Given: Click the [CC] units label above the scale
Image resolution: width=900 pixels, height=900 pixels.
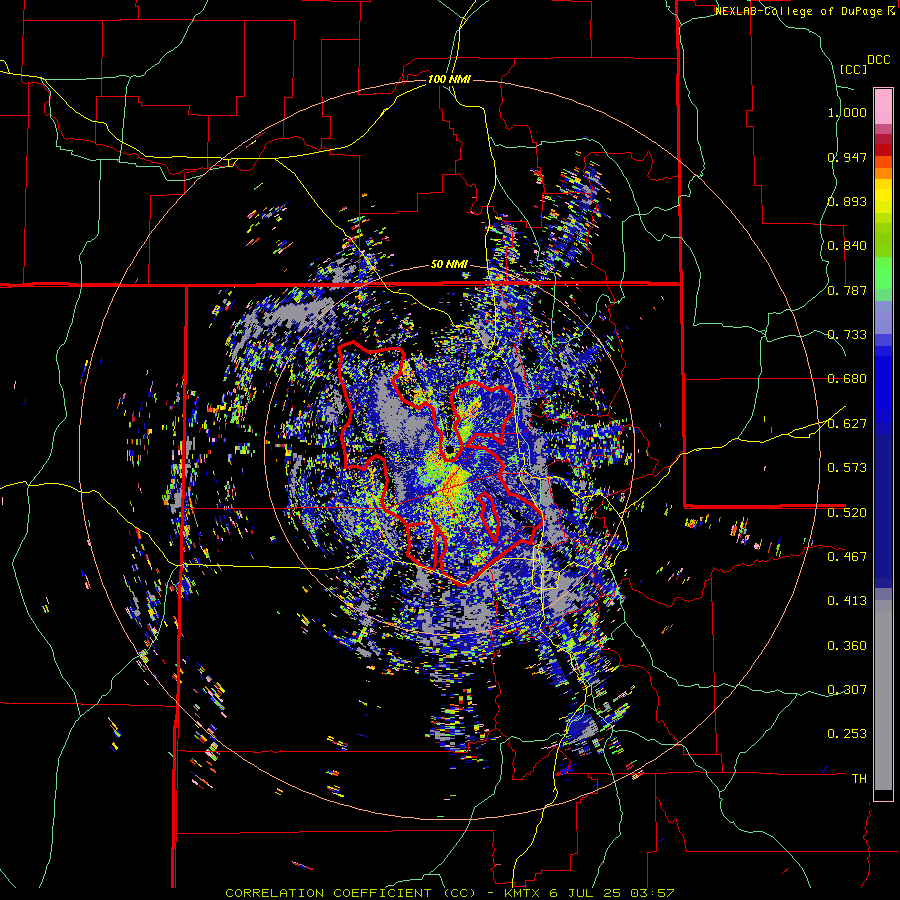Looking at the screenshot, I should [x=853, y=69].
